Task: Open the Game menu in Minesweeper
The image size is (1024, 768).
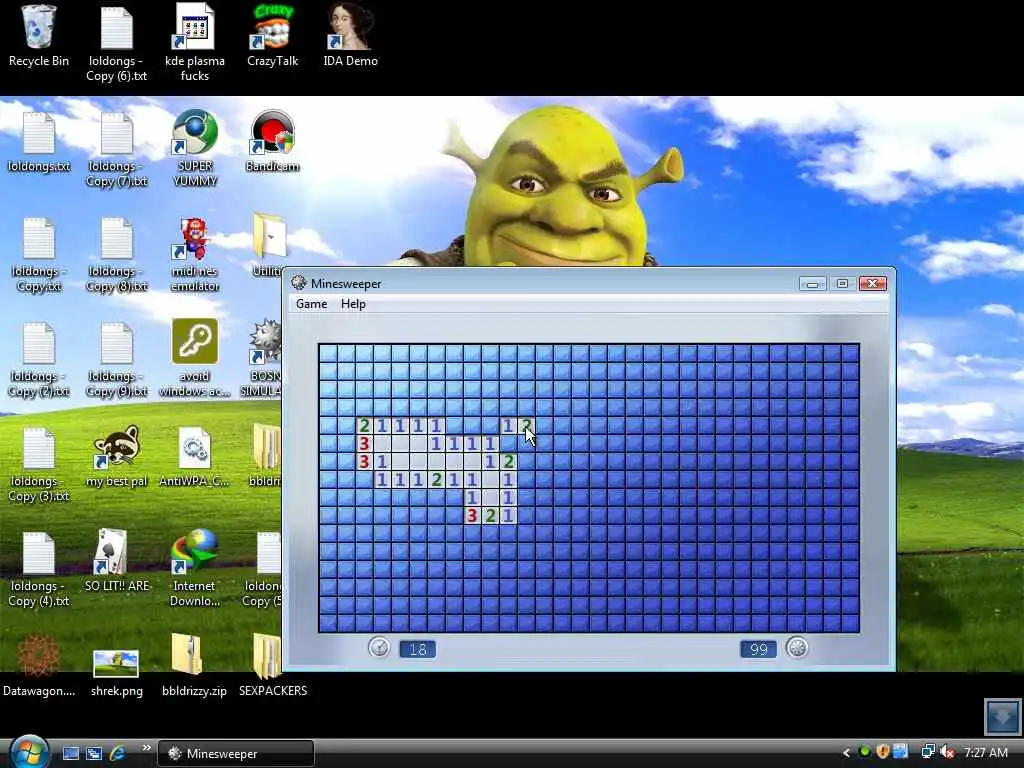Action: [312, 304]
